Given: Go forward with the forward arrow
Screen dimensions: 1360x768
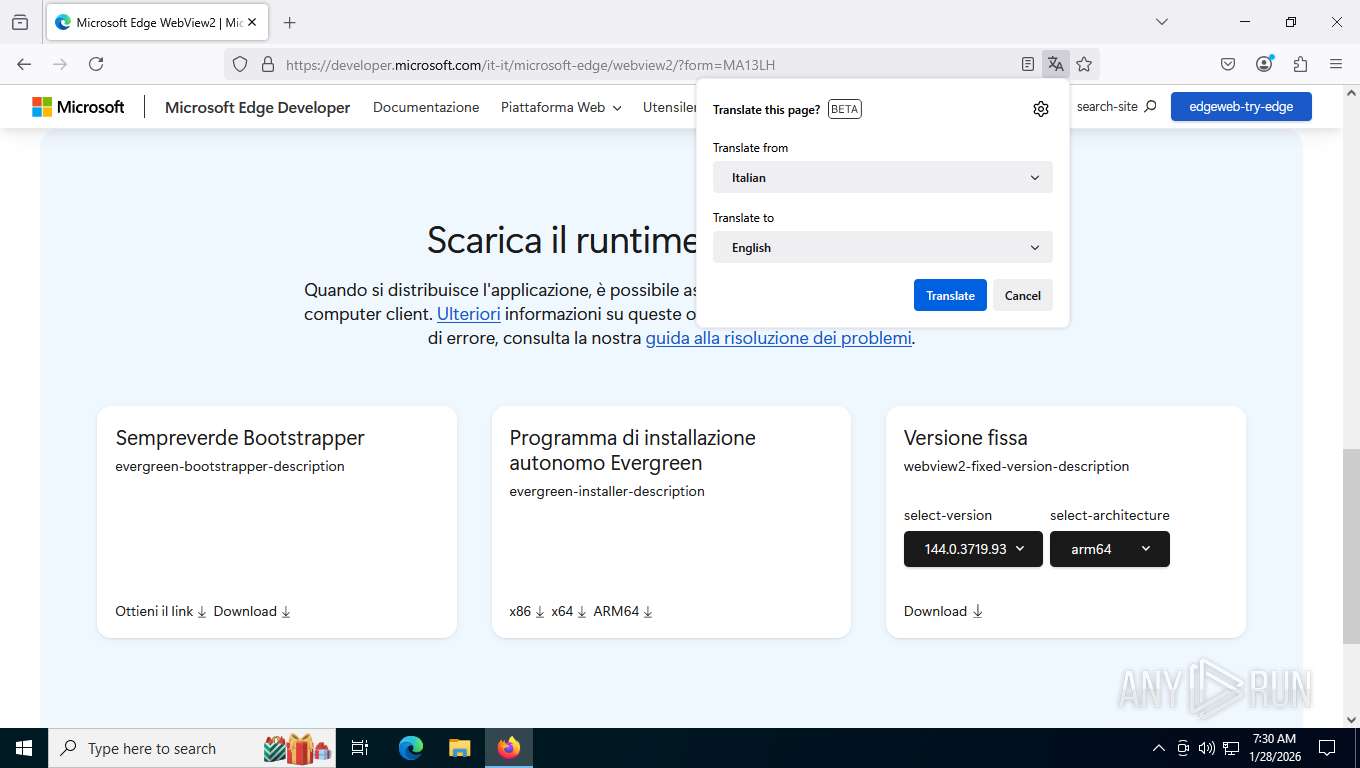Looking at the screenshot, I should tap(60, 64).
